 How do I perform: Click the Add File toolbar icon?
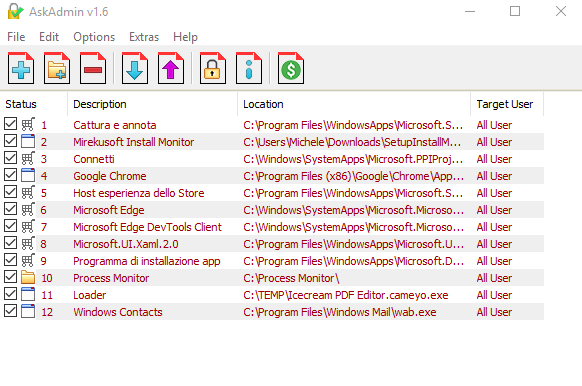pos(21,68)
